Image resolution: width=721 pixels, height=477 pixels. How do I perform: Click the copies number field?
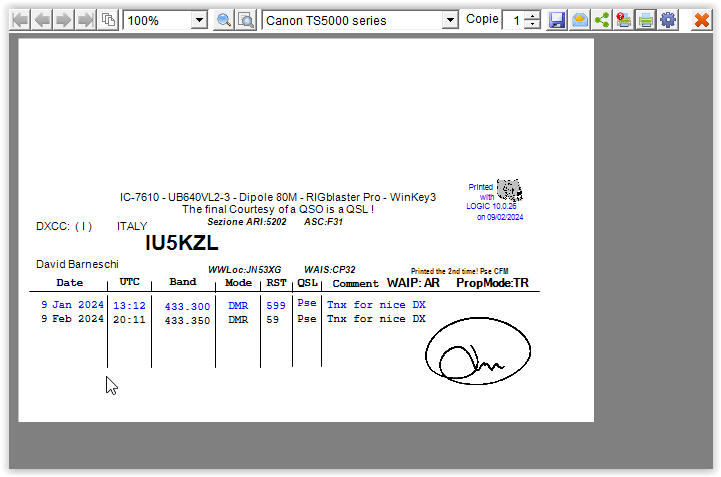[x=513, y=20]
